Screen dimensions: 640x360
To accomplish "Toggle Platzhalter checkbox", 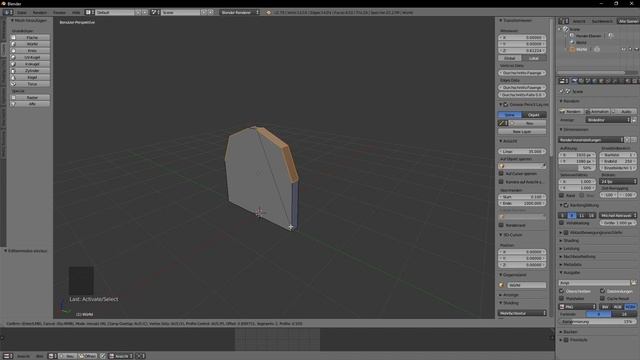I will (562, 298).
